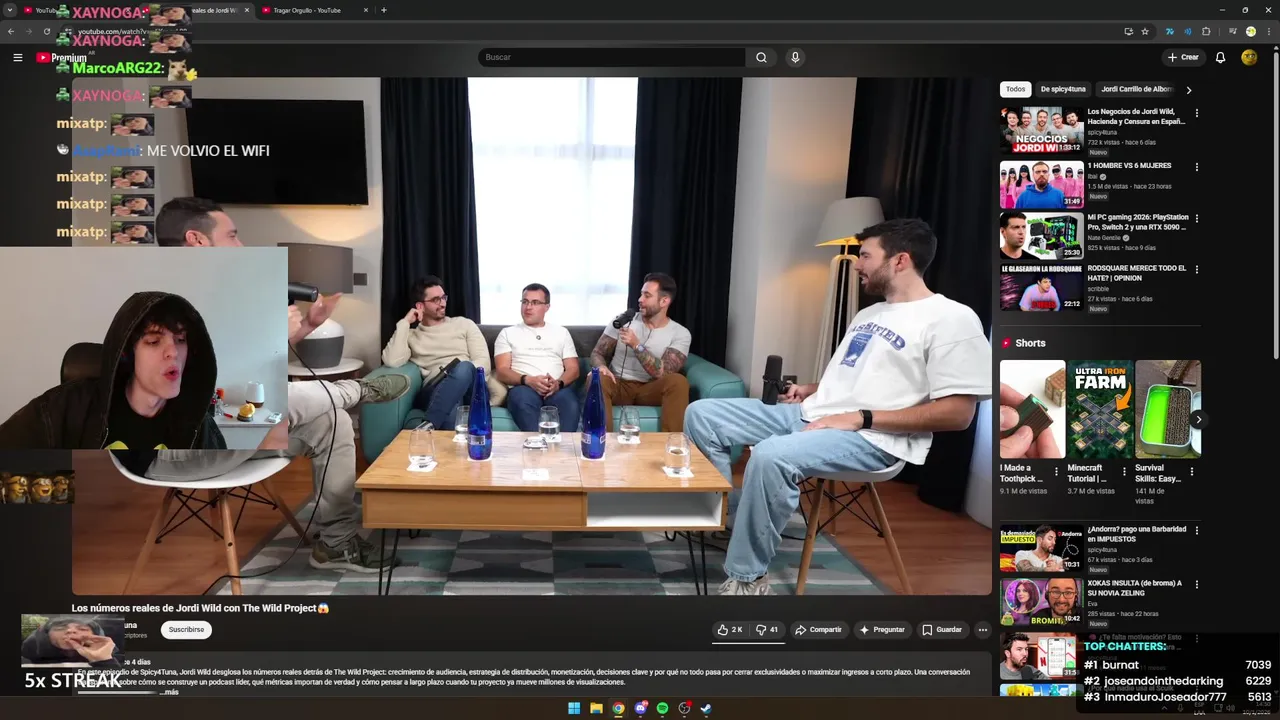Image resolution: width=1280 pixels, height=720 pixels.
Task: Open Spotify from the taskbar
Action: pos(662,708)
